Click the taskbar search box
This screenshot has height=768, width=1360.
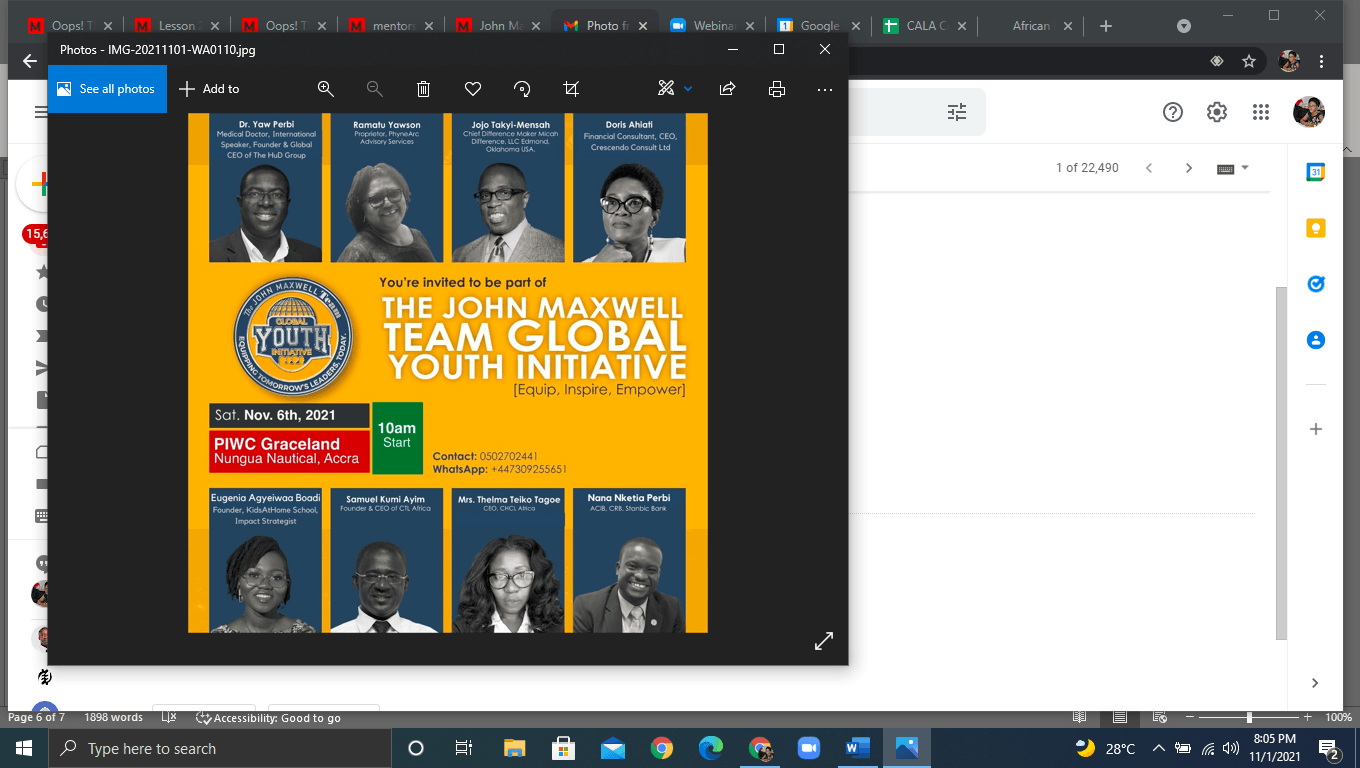click(x=220, y=748)
